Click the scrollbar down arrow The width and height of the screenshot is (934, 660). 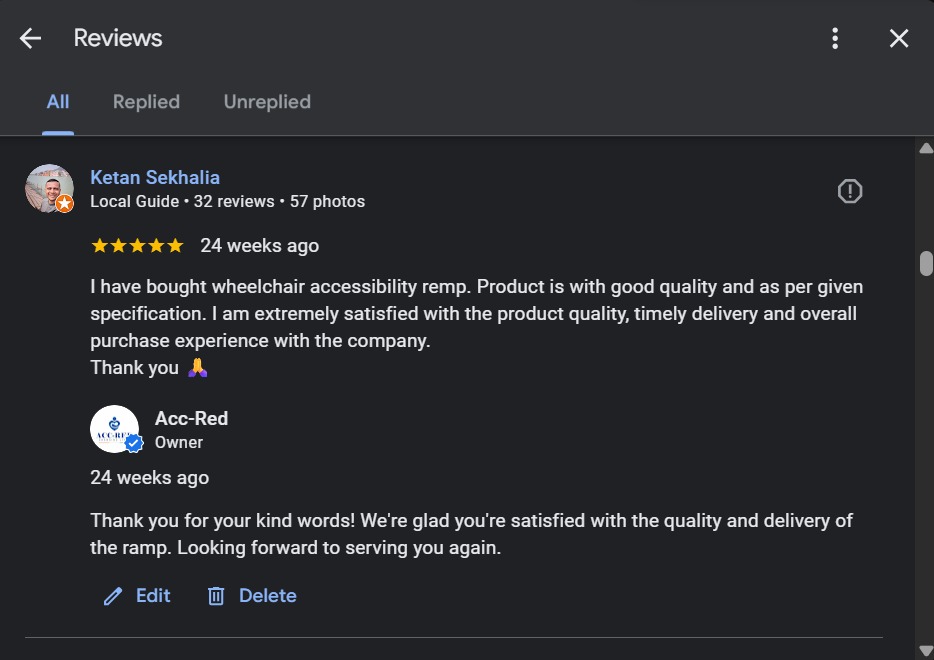(x=925, y=651)
